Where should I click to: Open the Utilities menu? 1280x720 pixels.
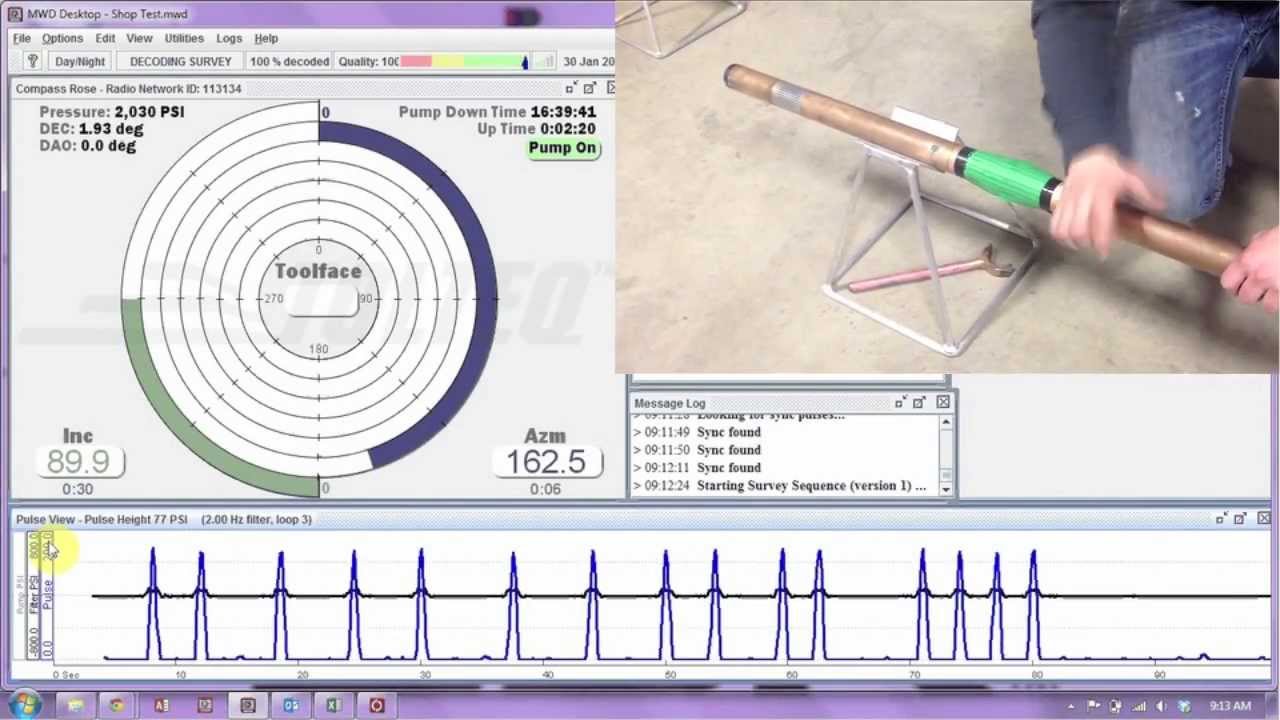pyautogui.click(x=184, y=38)
